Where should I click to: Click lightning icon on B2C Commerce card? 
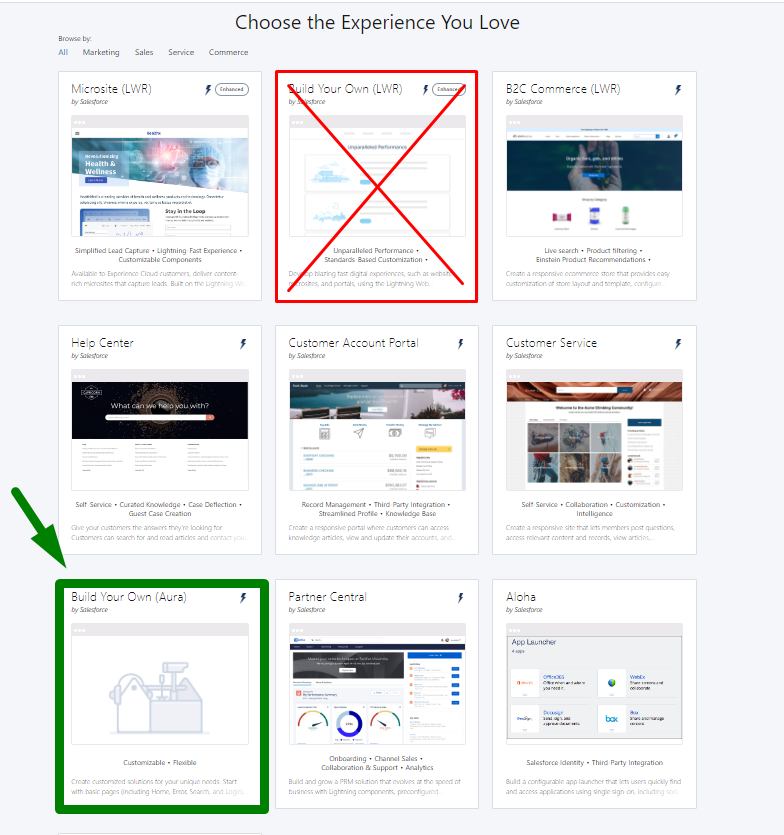(677, 90)
